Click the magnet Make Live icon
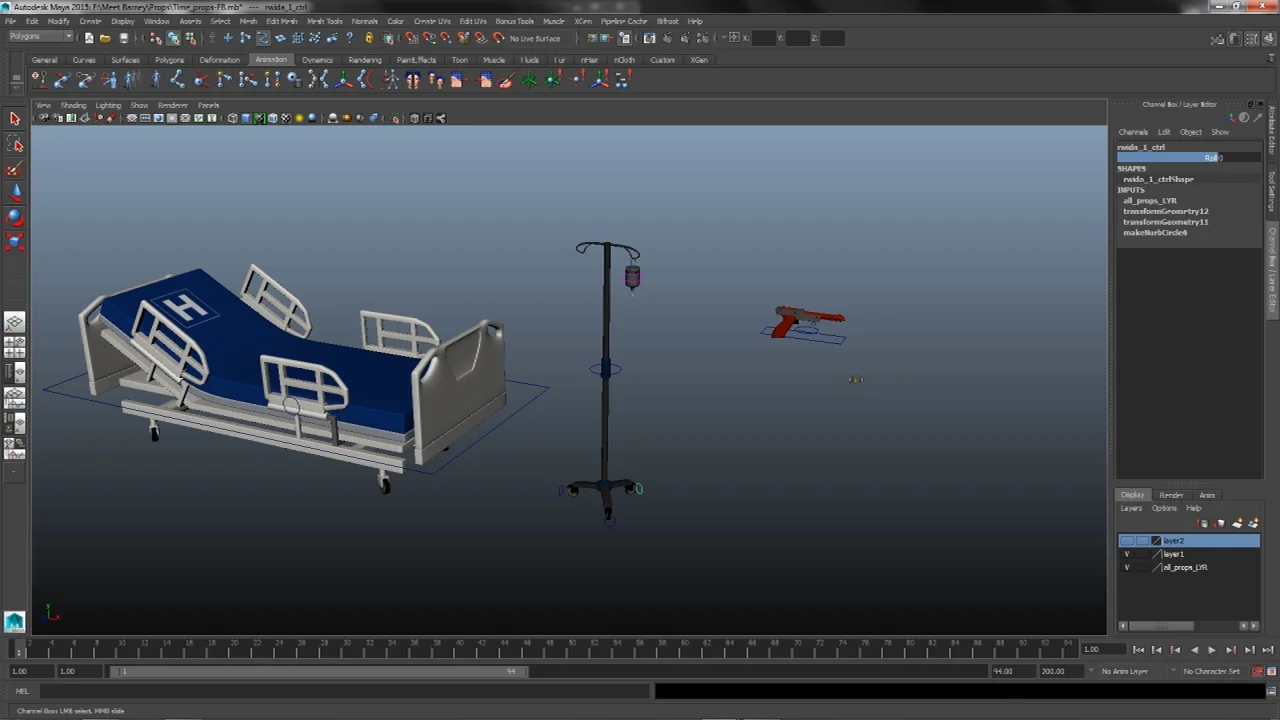Viewport: 1280px width, 720px height. 499,38
